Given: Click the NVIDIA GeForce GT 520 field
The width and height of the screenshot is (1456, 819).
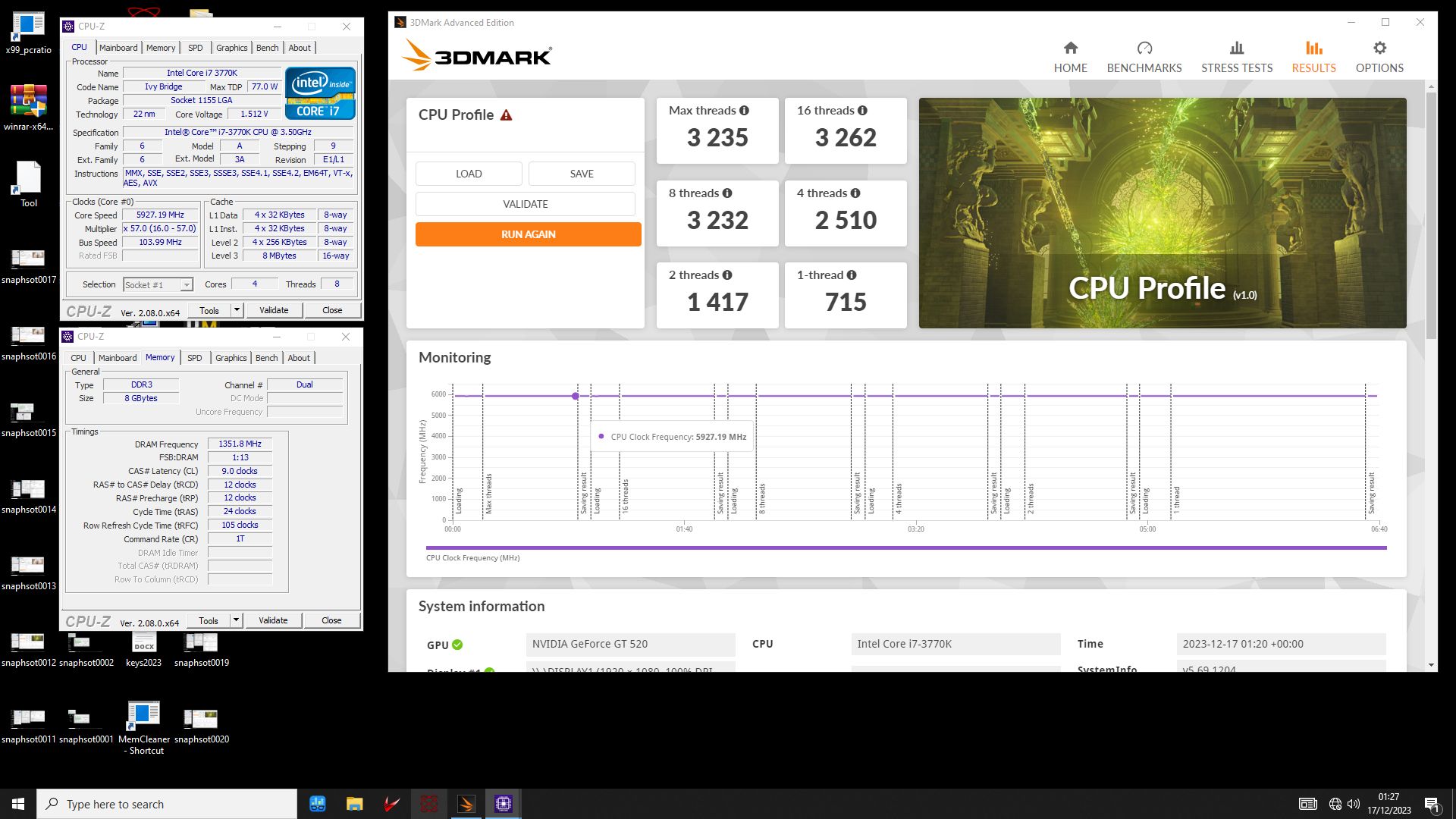Looking at the screenshot, I should click(x=630, y=645).
